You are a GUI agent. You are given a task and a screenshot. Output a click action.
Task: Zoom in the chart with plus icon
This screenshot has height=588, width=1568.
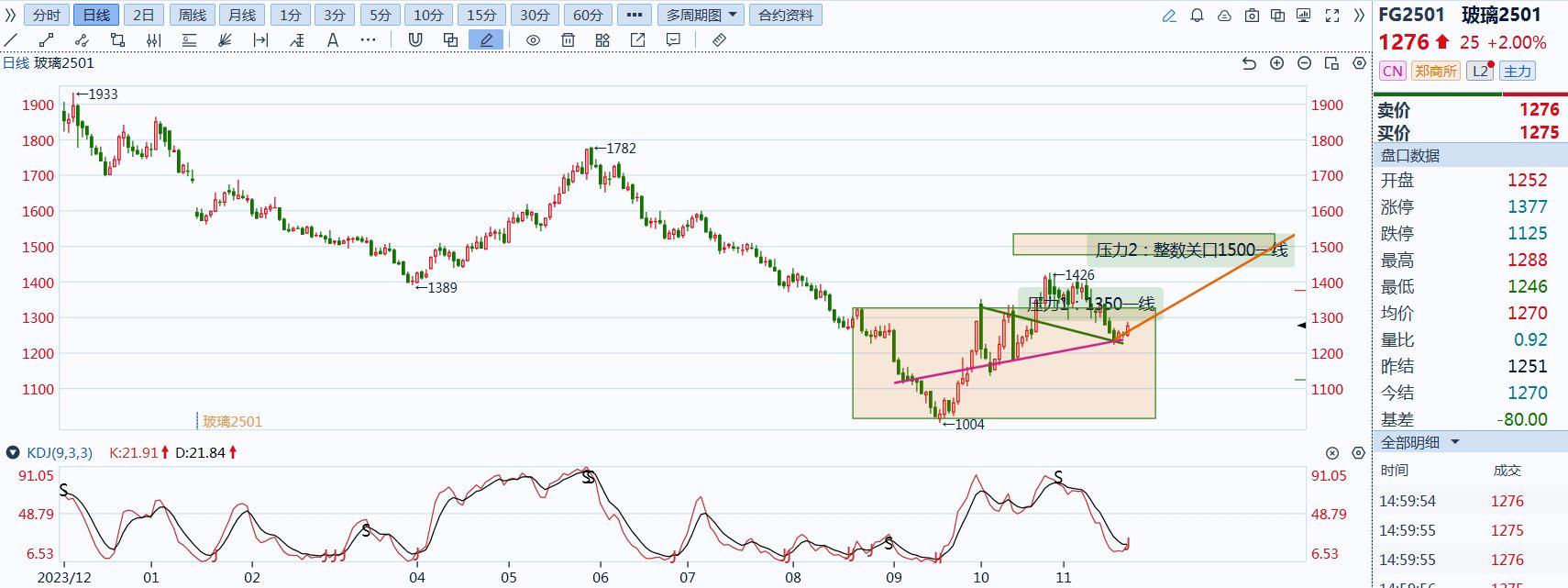point(1276,63)
